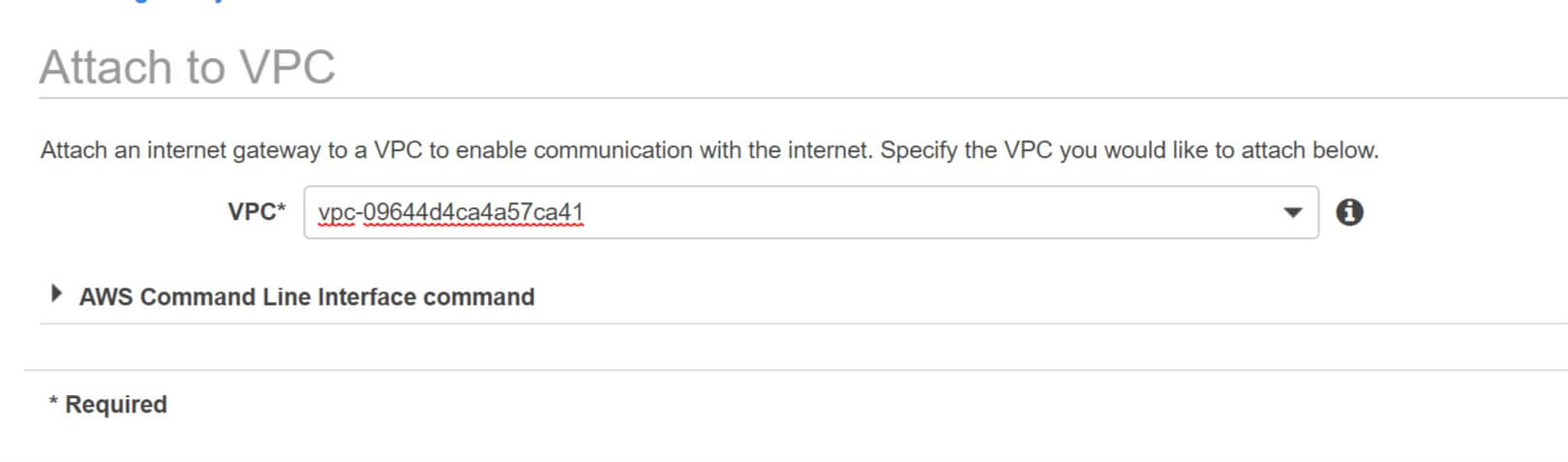Expand AWS Command Line Interface command triangle
The width and height of the screenshot is (1568, 462).
[56, 293]
